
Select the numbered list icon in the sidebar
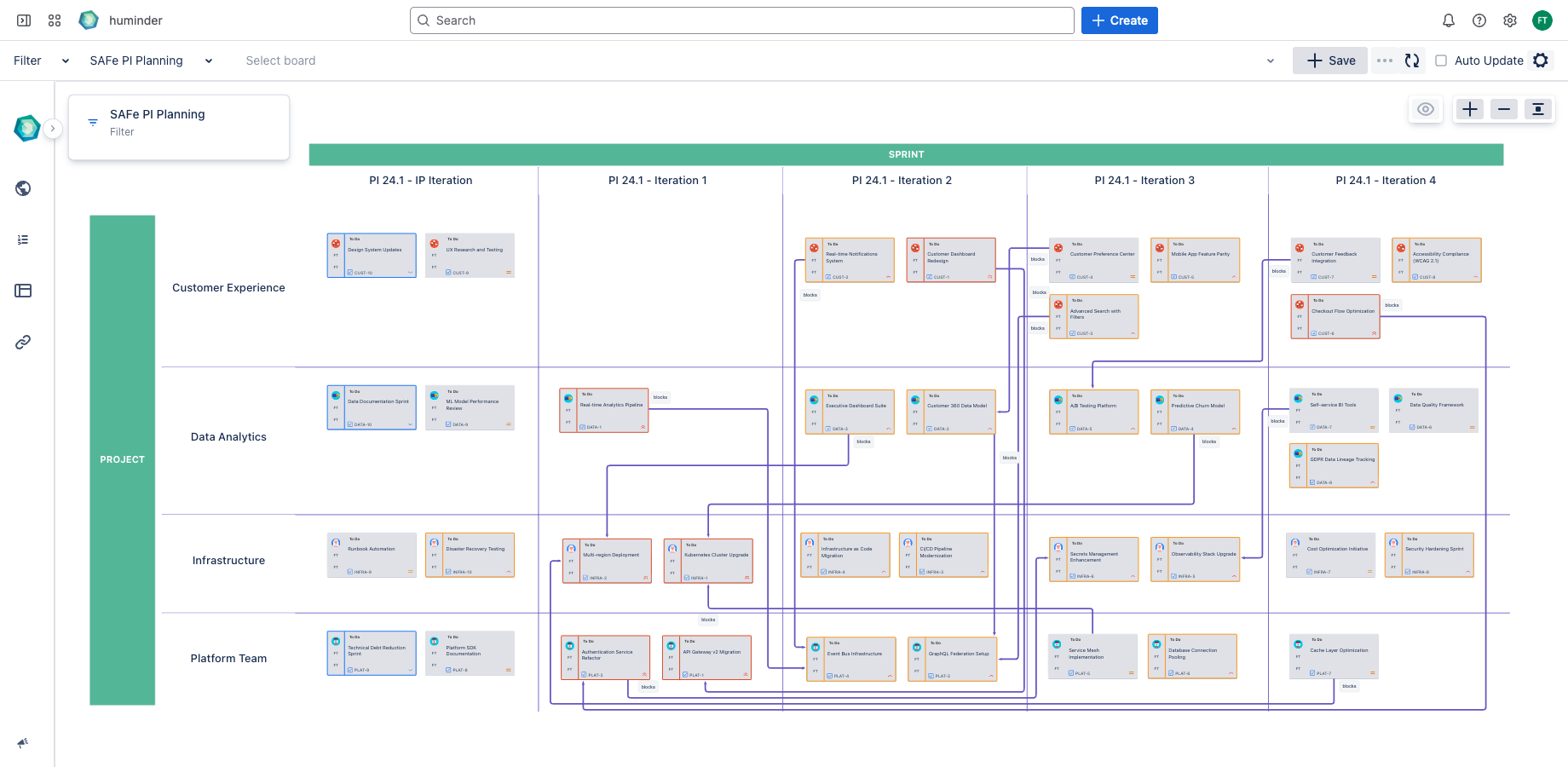[x=23, y=239]
